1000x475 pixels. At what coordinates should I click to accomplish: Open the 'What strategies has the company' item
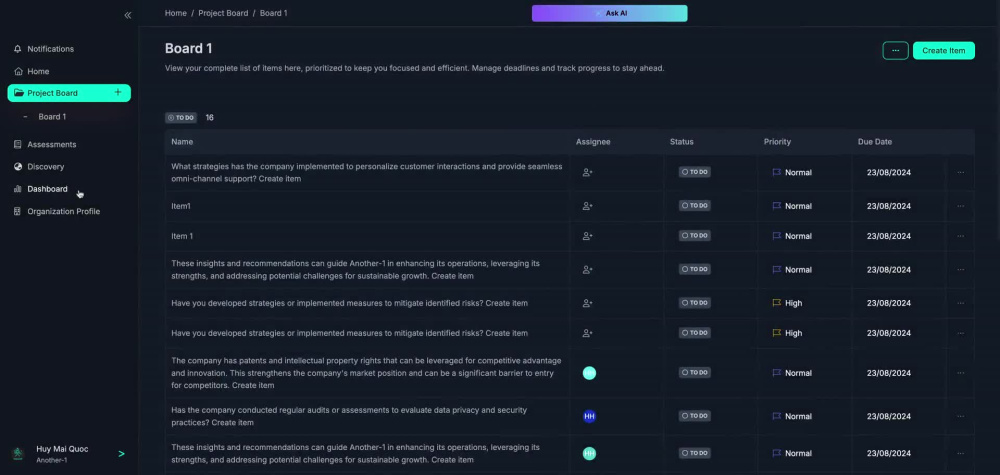coord(367,173)
